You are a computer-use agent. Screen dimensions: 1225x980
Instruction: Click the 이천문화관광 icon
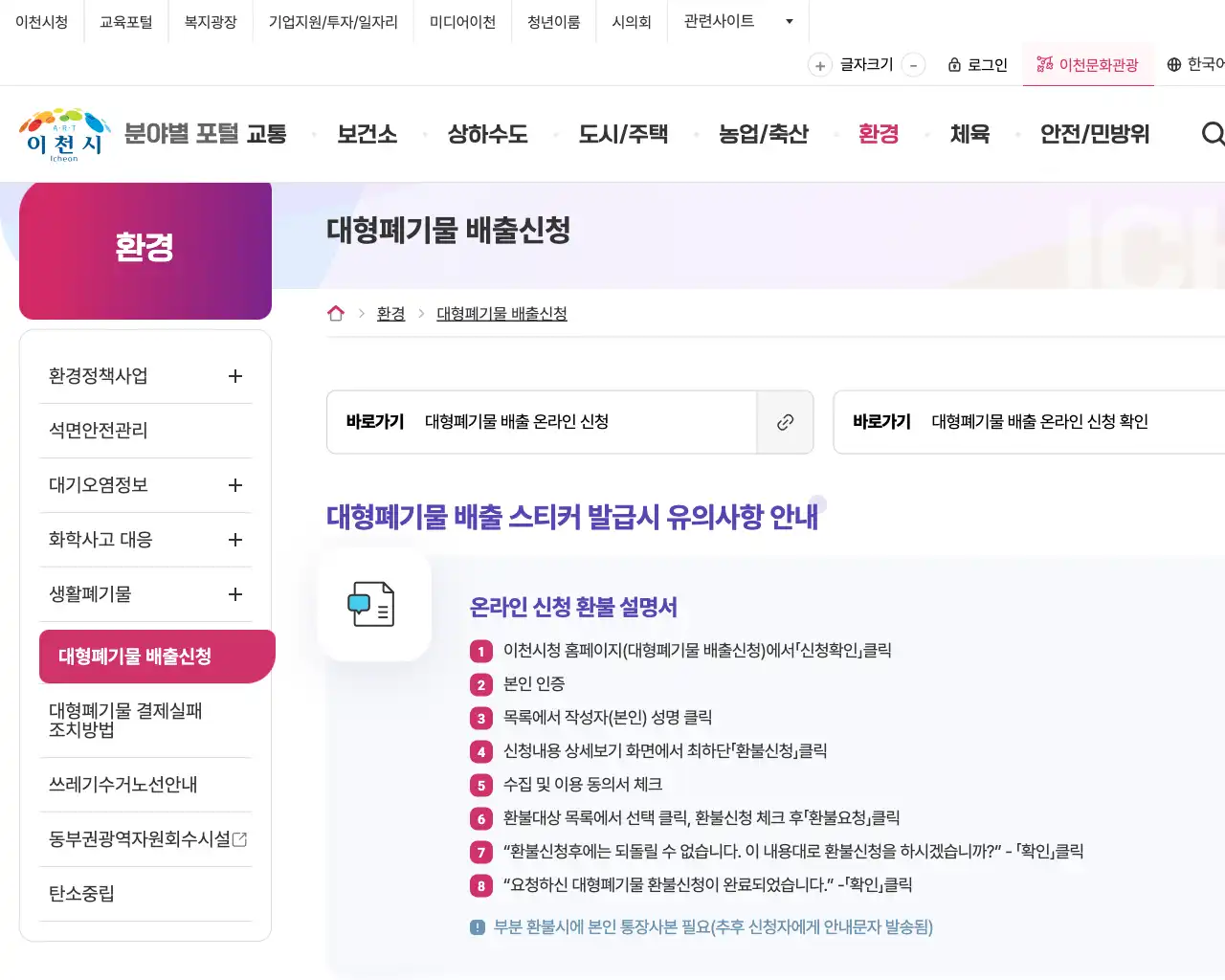tap(1045, 64)
